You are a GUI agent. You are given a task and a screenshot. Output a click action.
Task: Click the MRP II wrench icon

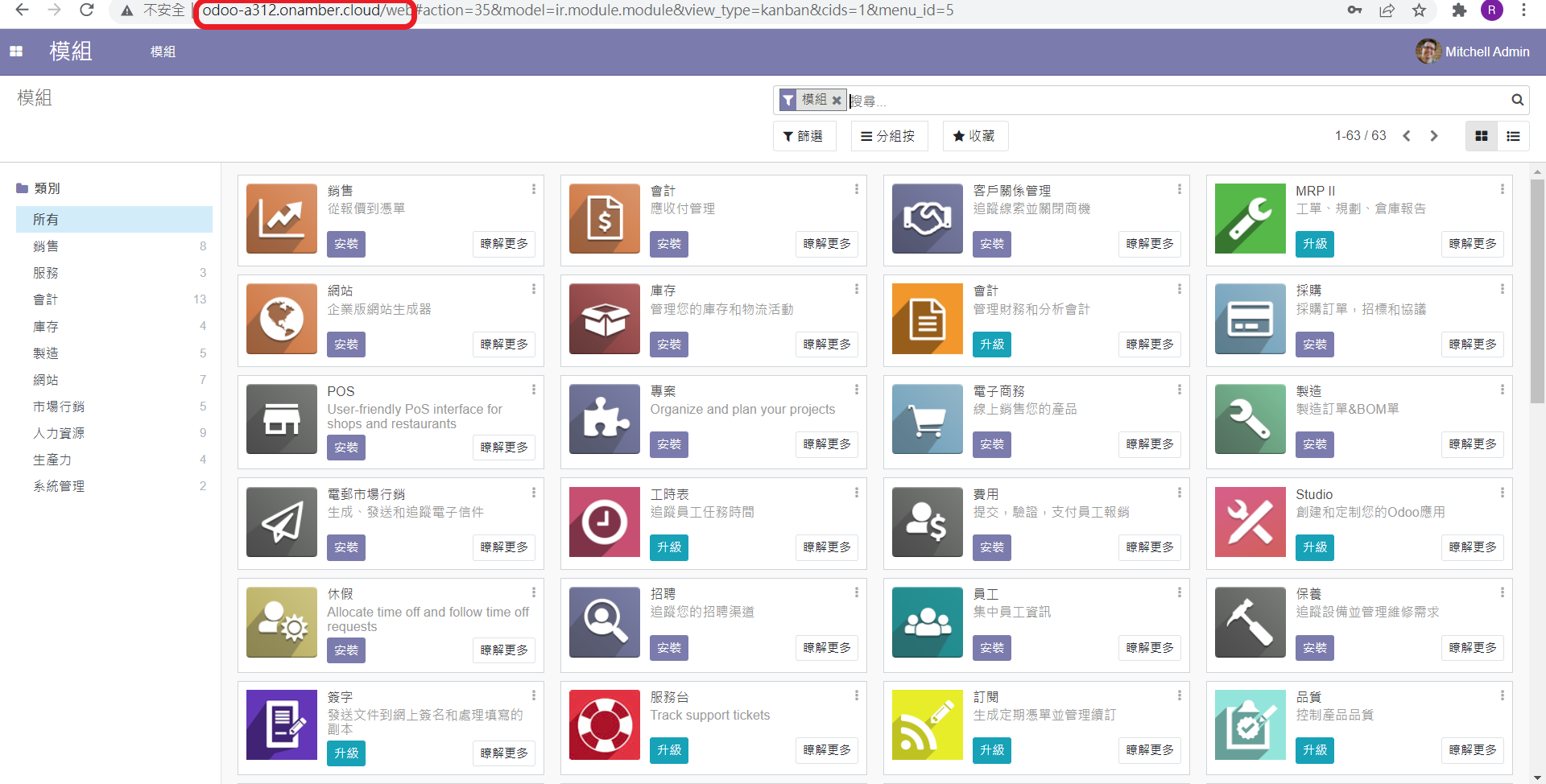pos(1250,219)
